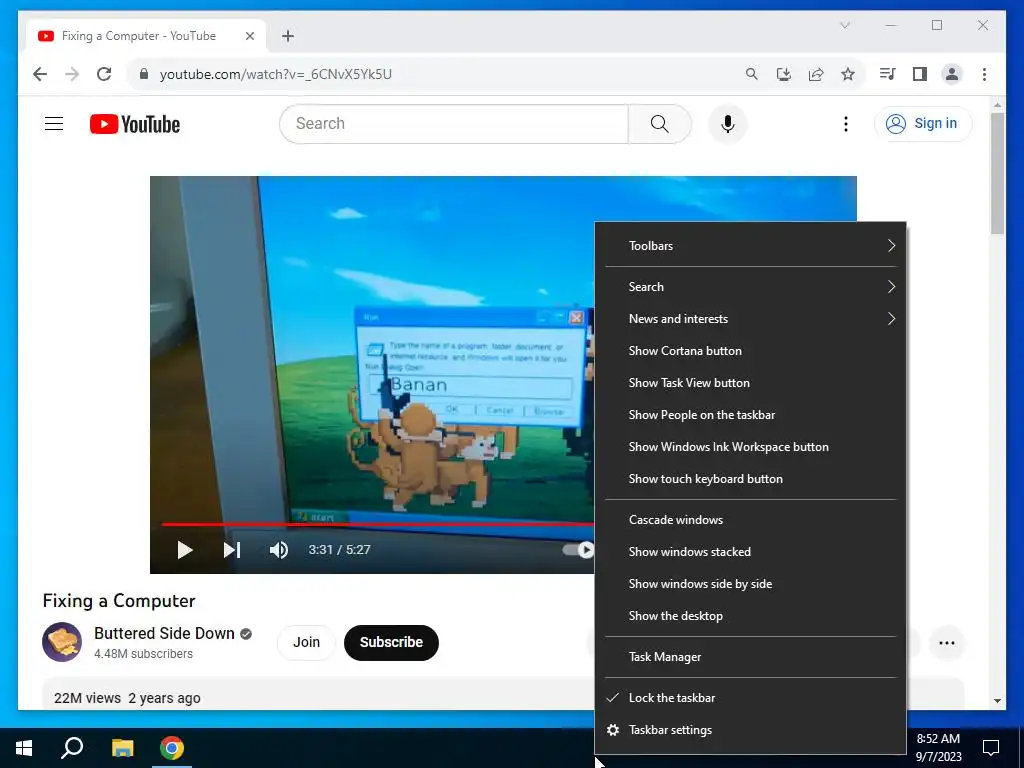The height and width of the screenshot is (768, 1024).
Task: Play the video
Action: tap(185, 550)
